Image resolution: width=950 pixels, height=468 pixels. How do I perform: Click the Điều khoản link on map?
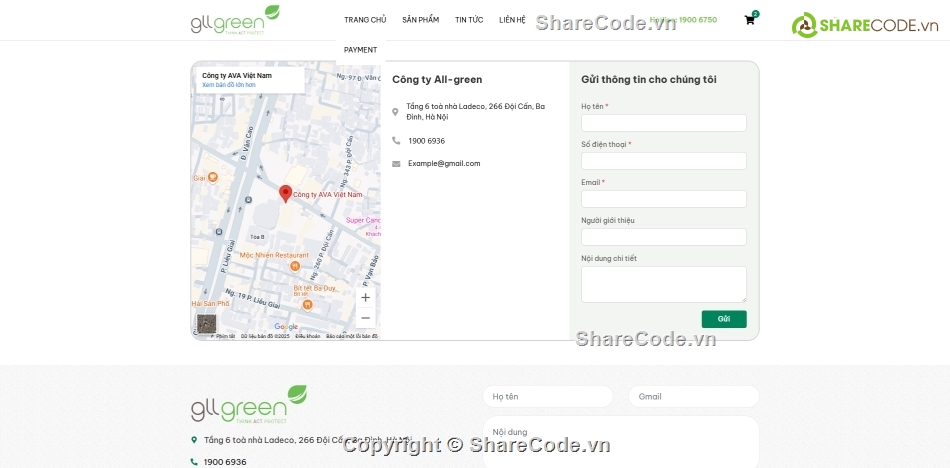[308, 336]
